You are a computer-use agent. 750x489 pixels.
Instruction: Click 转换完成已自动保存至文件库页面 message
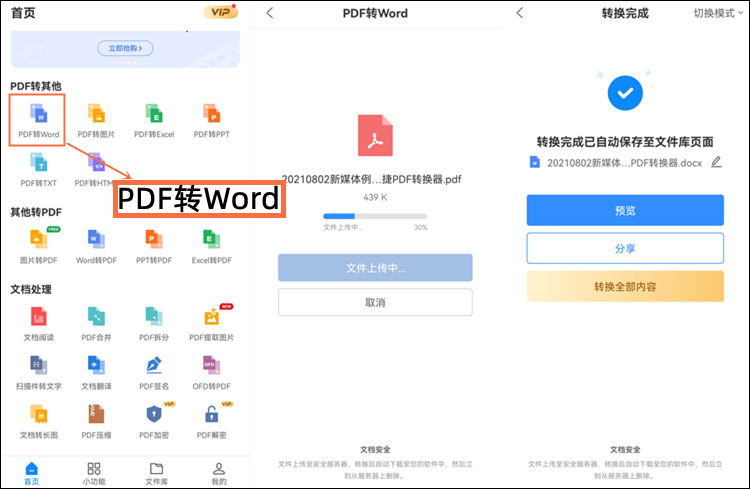tap(625, 142)
